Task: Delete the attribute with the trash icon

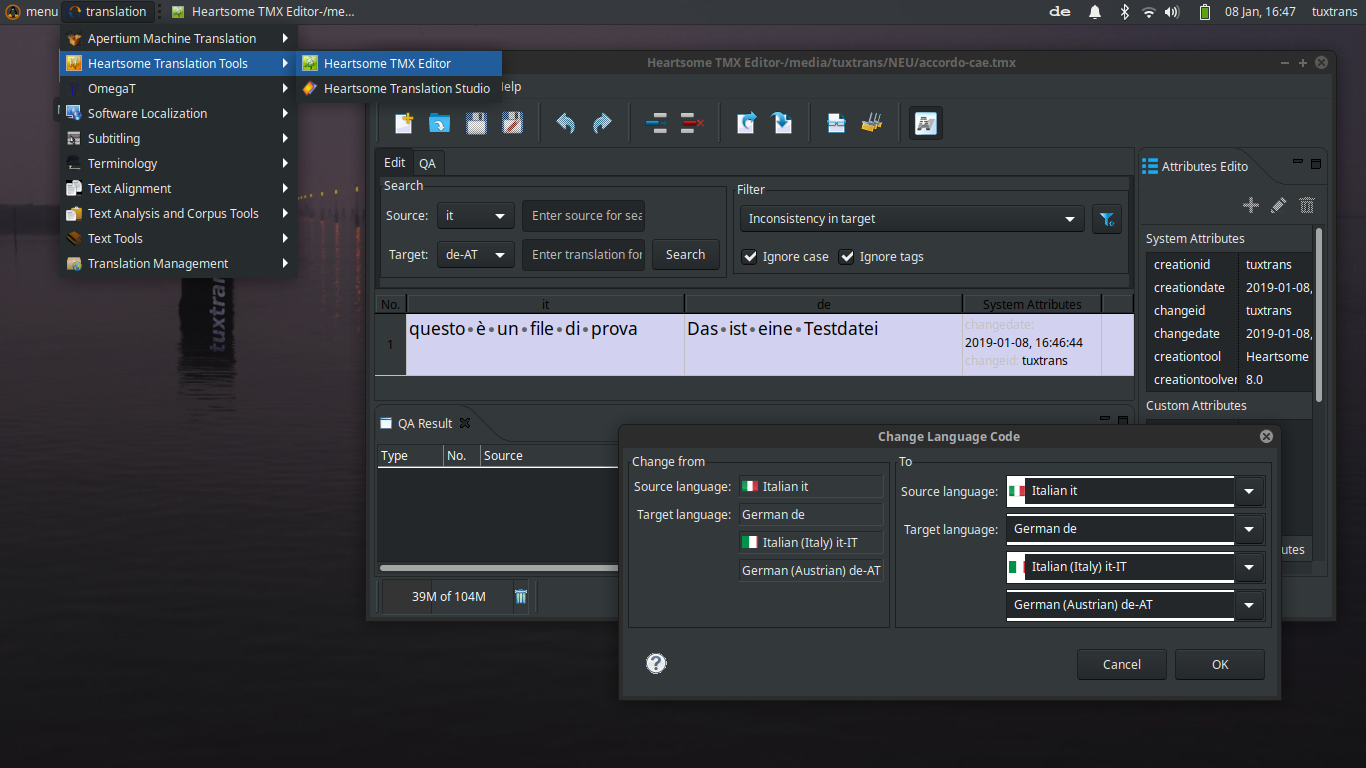Action: click(1307, 205)
